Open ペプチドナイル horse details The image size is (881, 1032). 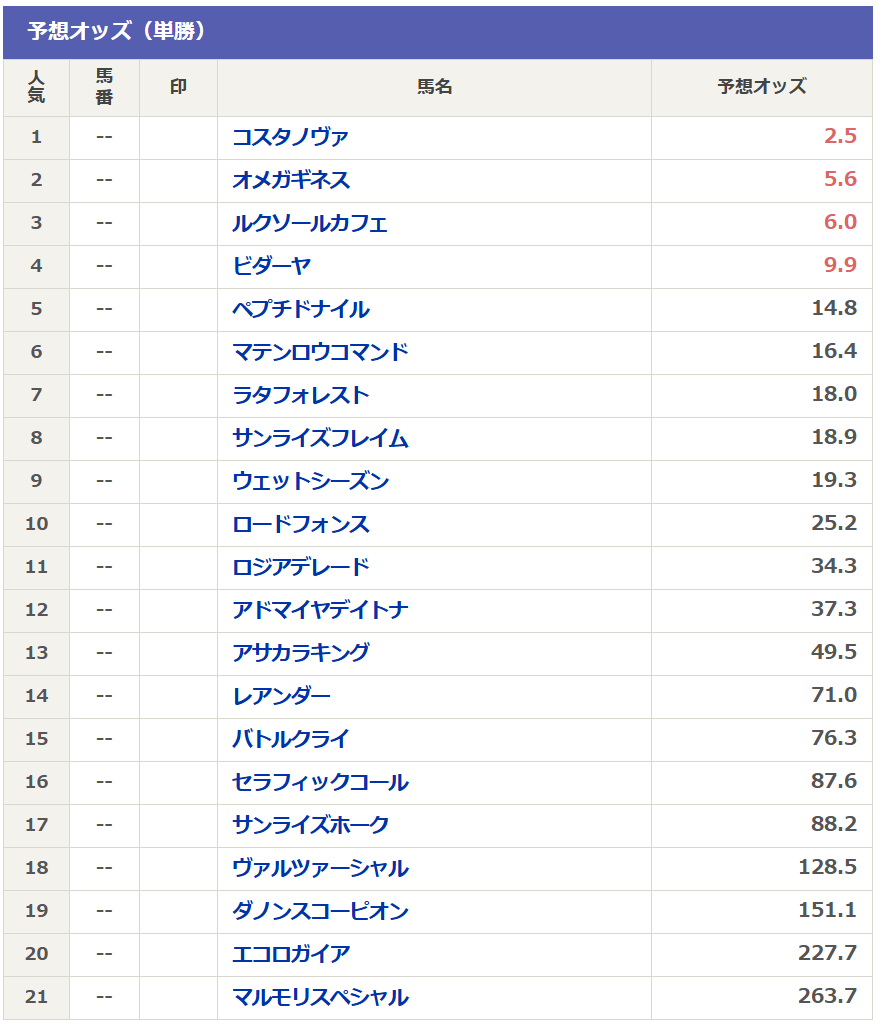300,309
